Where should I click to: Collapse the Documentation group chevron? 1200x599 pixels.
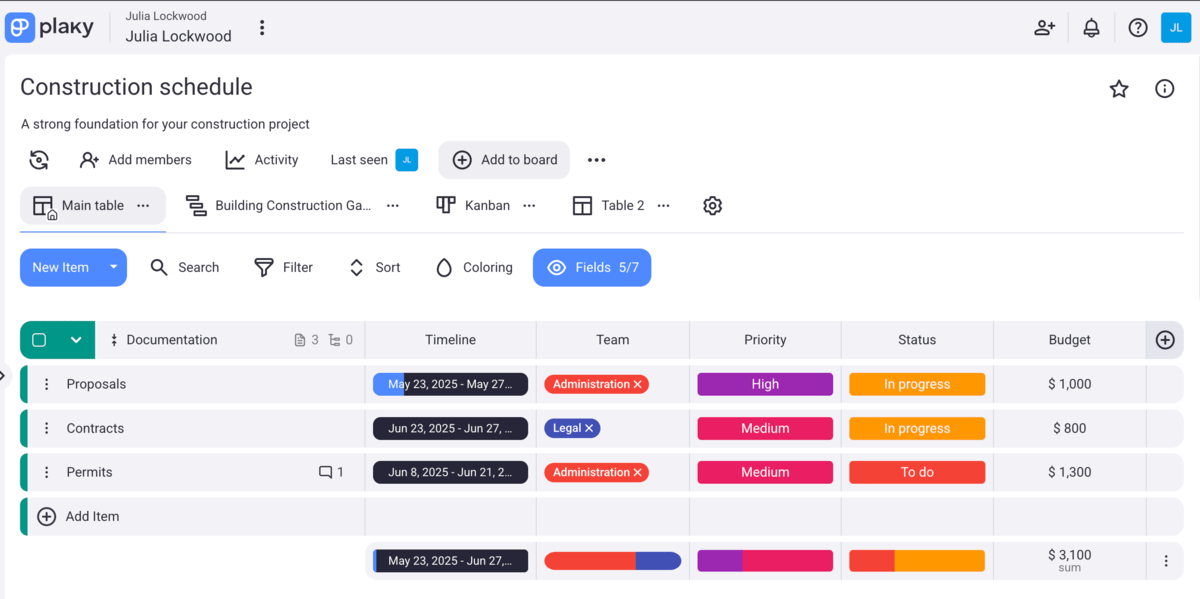point(76,340)
